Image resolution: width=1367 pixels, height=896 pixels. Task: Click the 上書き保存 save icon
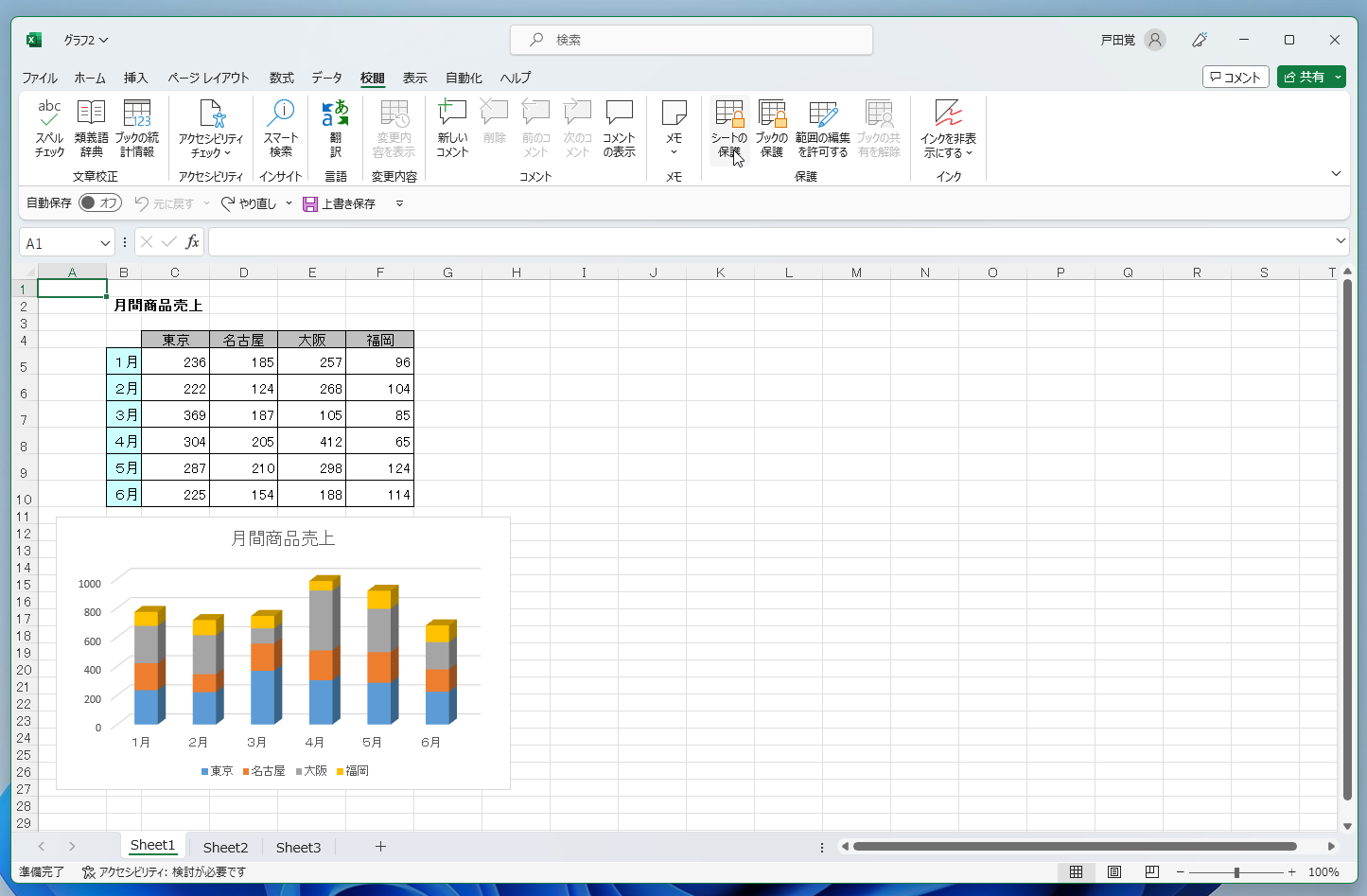point(310,203)
